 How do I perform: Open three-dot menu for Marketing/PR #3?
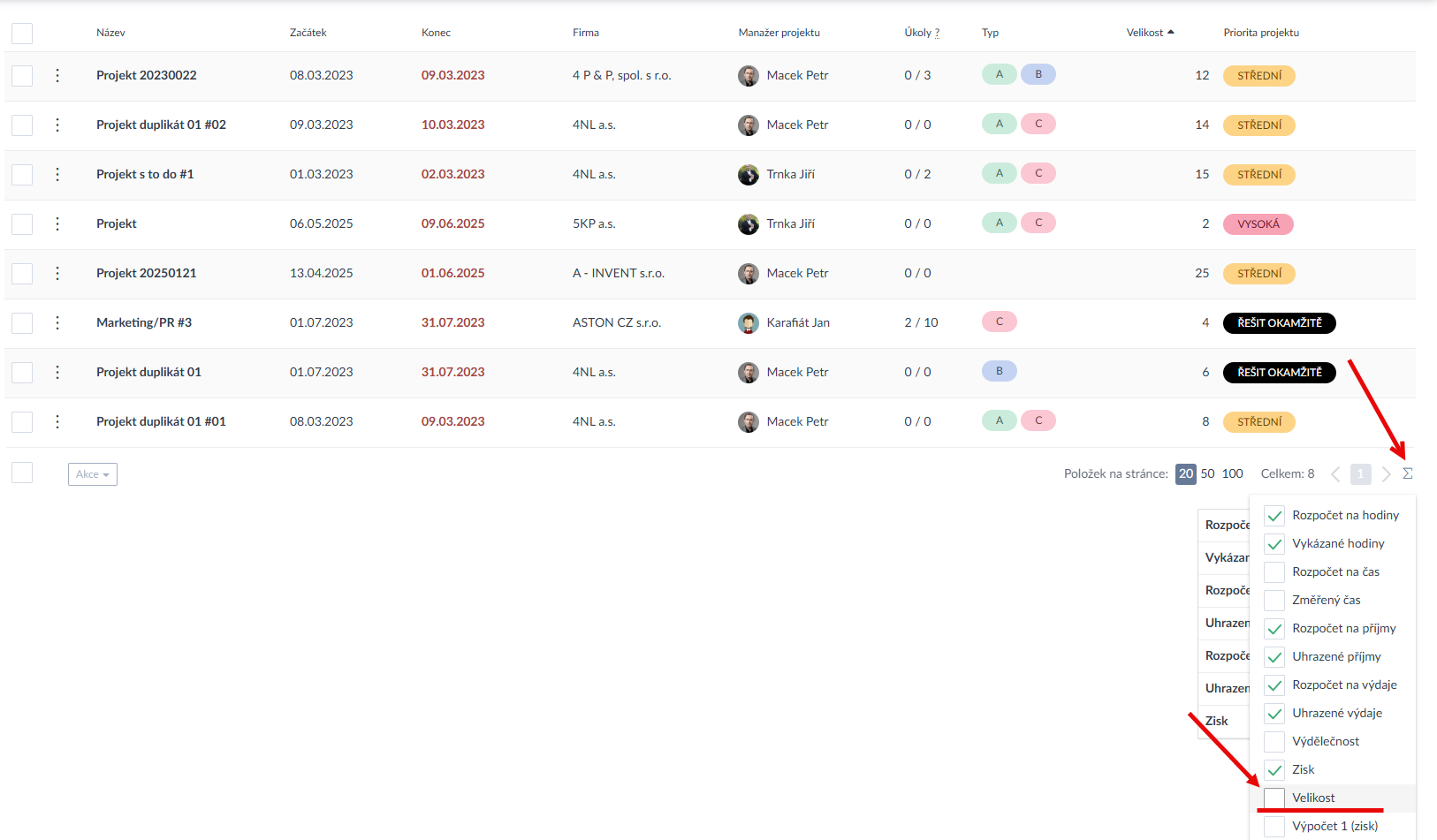[57, 322]
